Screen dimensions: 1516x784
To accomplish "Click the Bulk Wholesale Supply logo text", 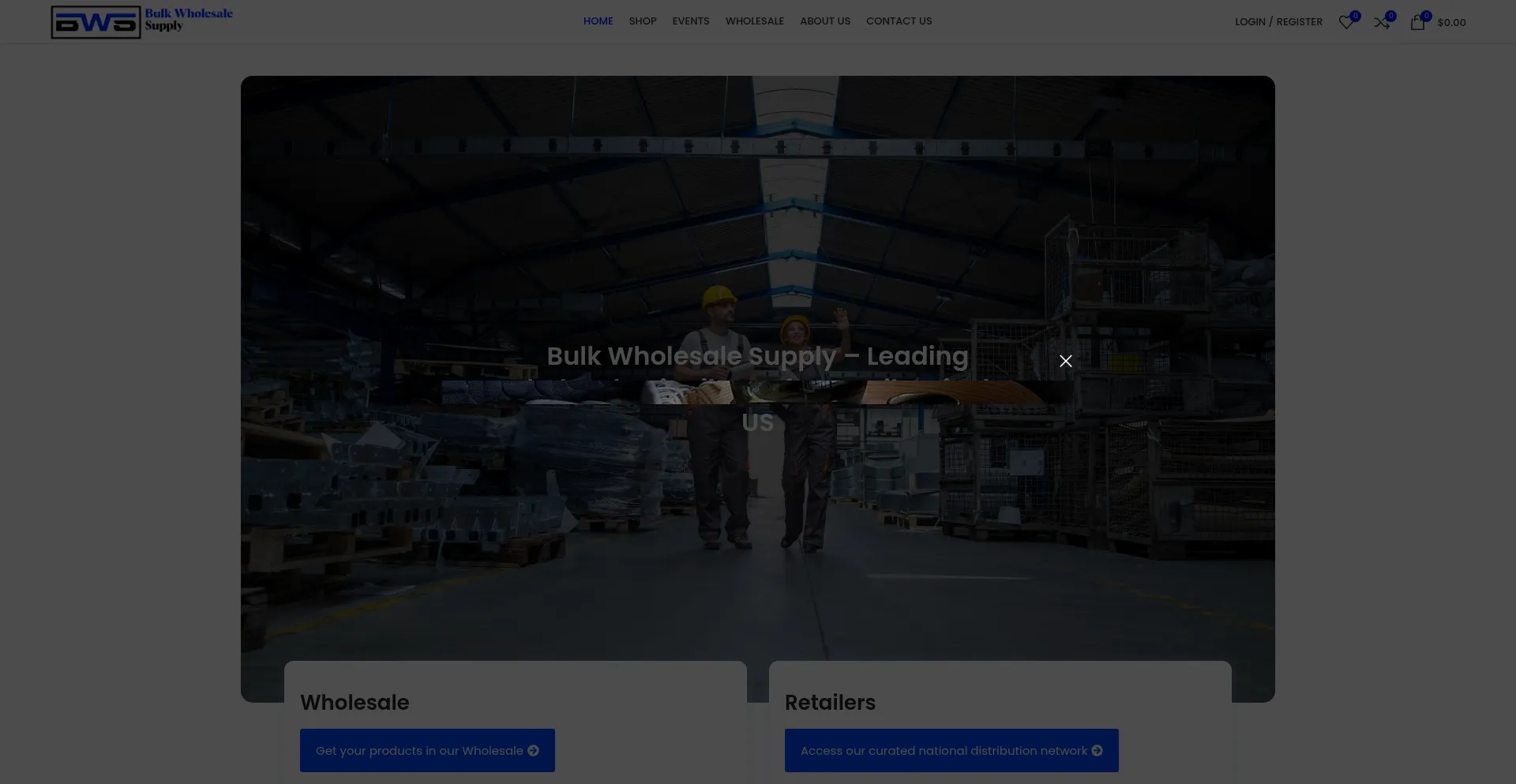I will (x=188, y=19).
